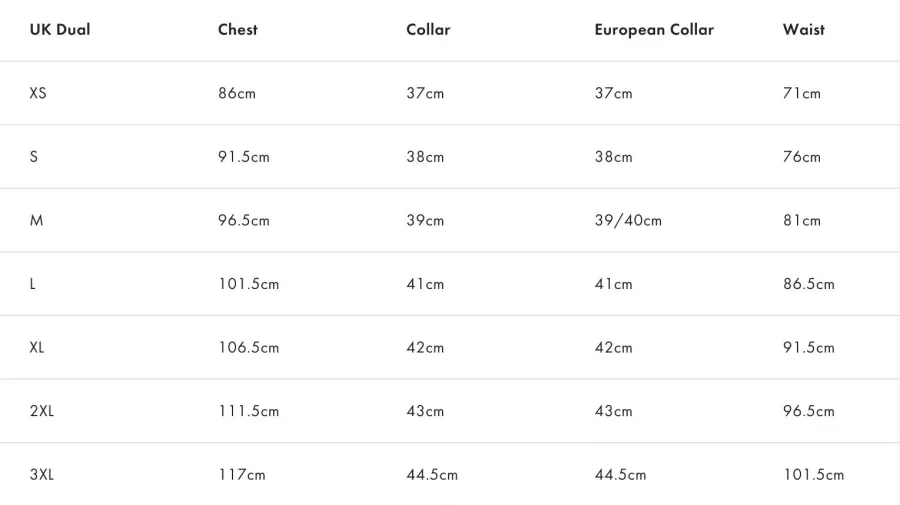Click the Waist column header
This screenshot has height=505, width=900.
(x=804, y=30)
